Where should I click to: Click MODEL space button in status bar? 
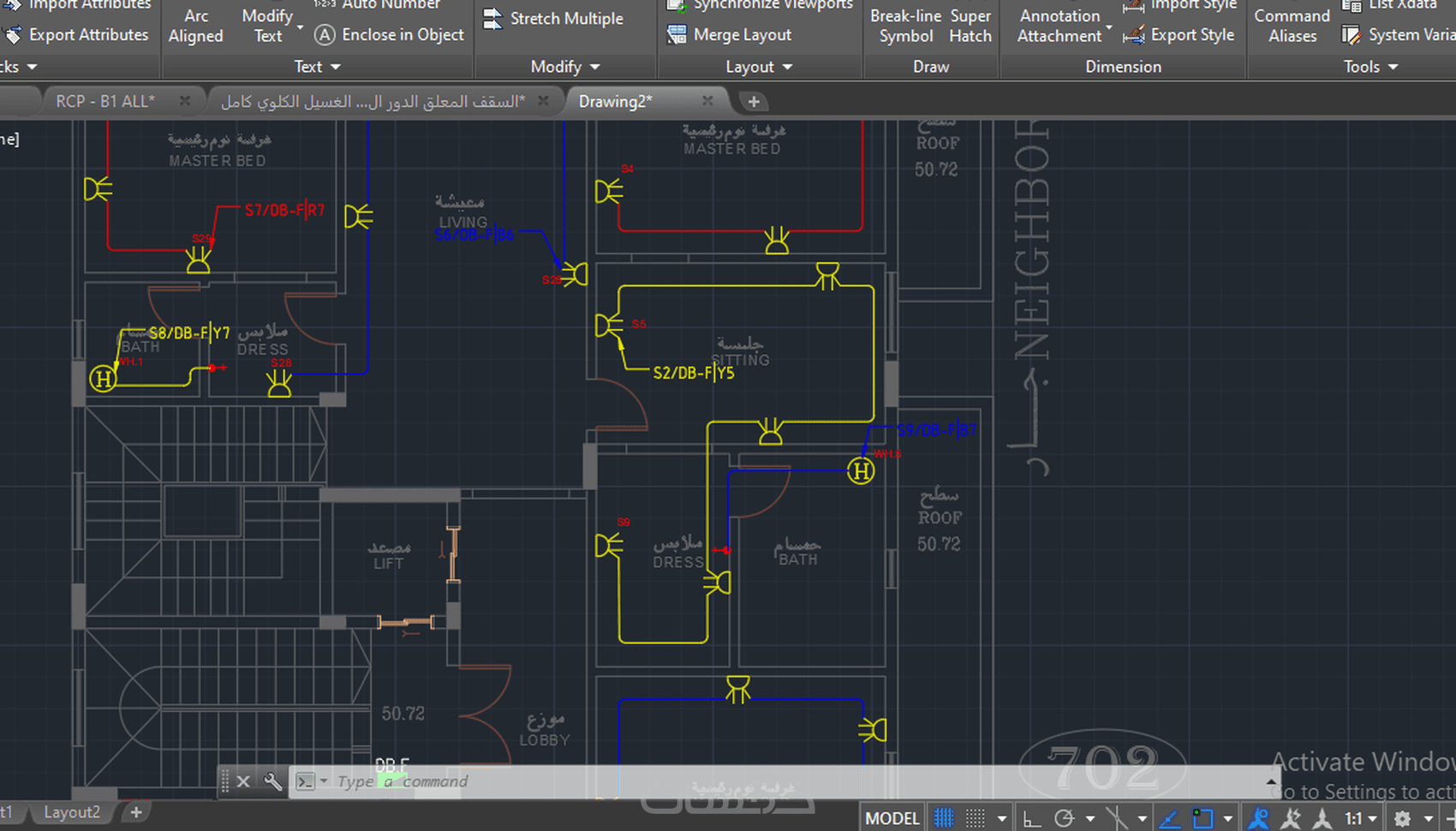tap(892, 819)
